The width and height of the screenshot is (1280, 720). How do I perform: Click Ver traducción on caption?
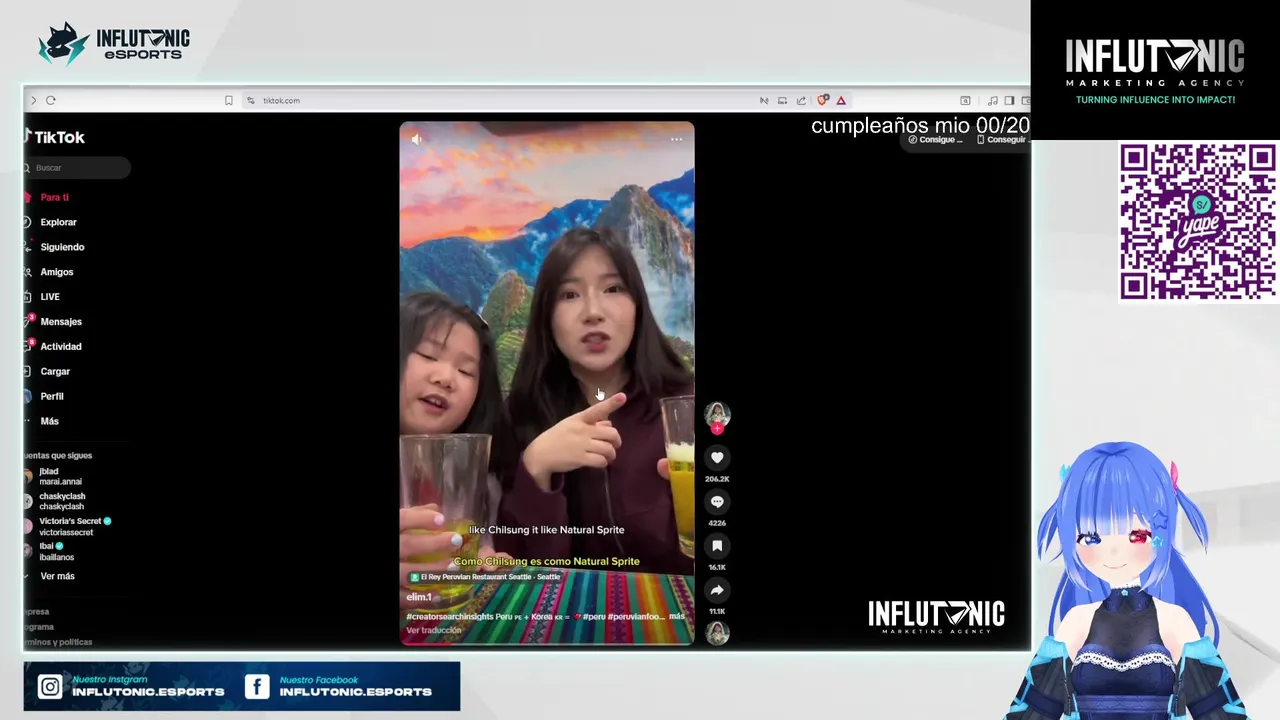coord(433,630)
